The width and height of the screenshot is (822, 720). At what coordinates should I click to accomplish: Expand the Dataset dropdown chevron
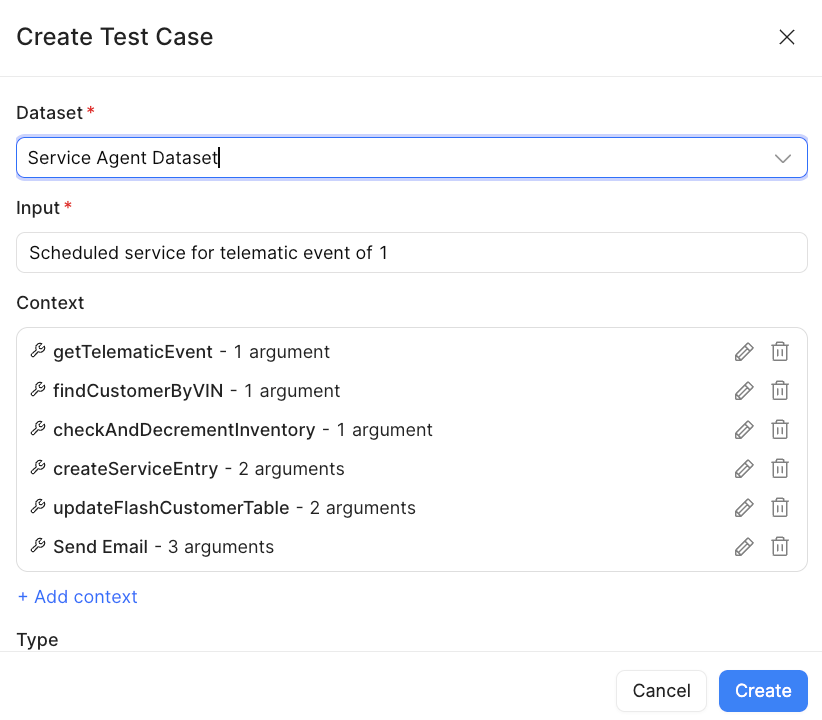(783, 158)
